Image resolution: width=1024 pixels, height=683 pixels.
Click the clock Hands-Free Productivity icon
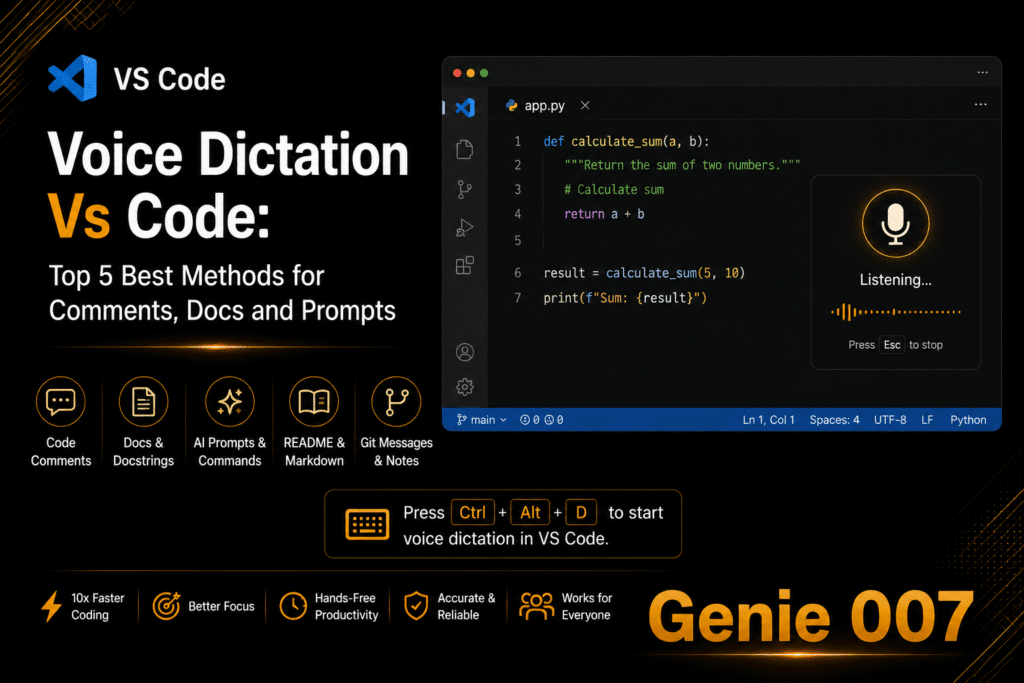click(293, 606)
